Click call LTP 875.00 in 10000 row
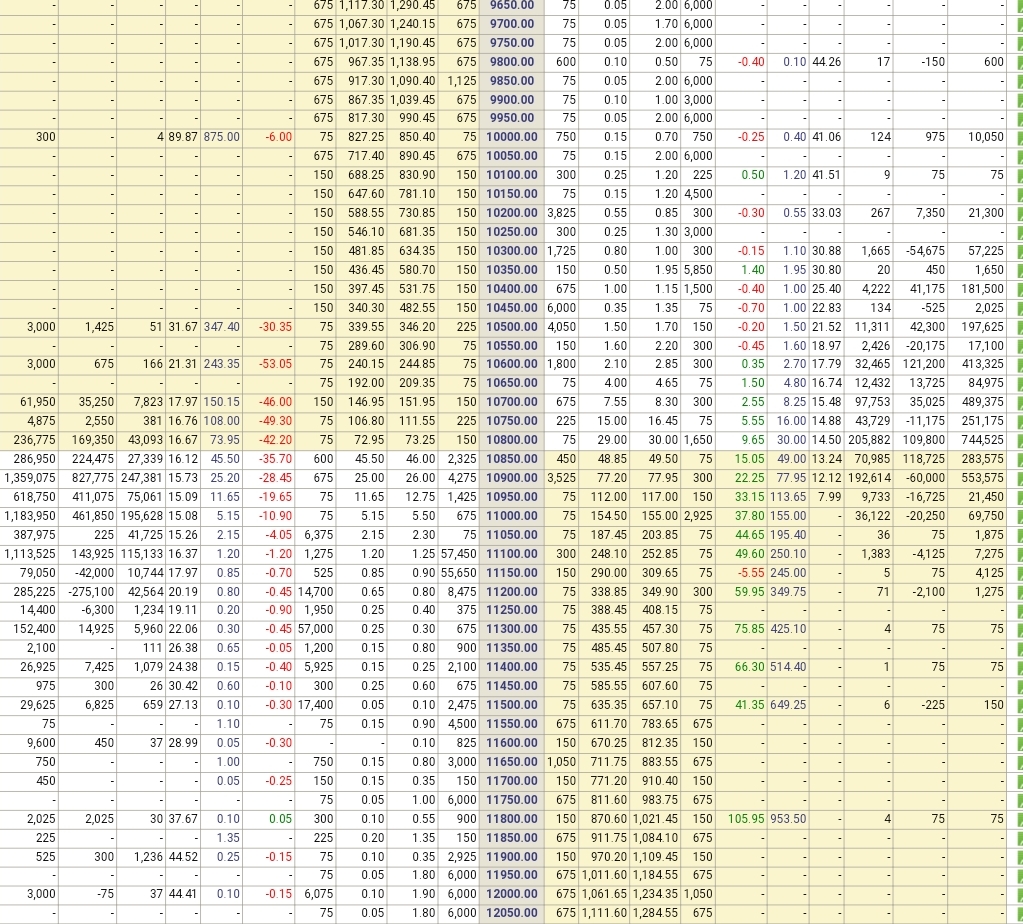The image size is (1023, 924). point(222,137)
